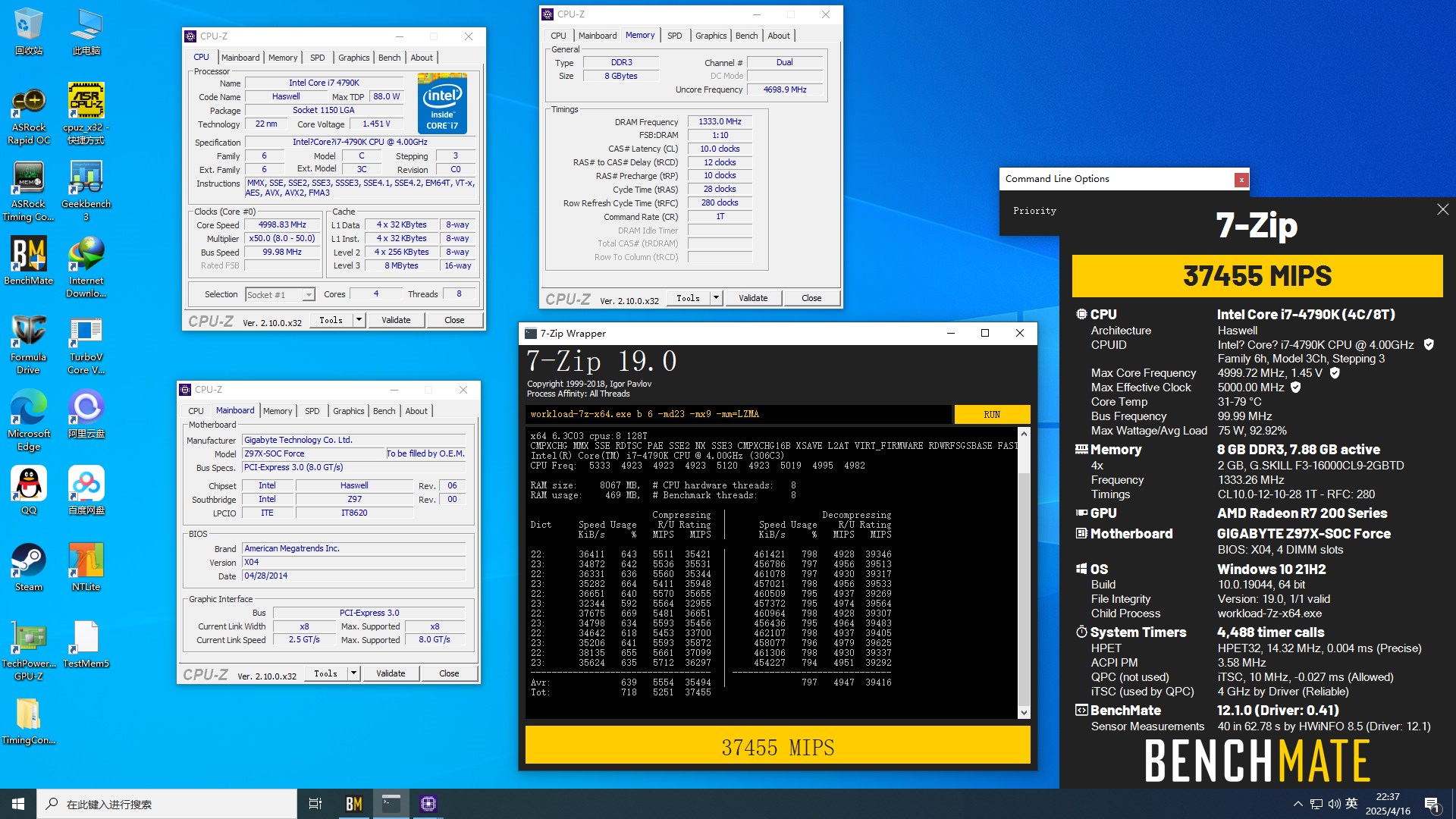Switch to CPU tab in Mainboard CPU-Z window
The width and height of the screenshot is (1456, 819).
pos(196,411)
